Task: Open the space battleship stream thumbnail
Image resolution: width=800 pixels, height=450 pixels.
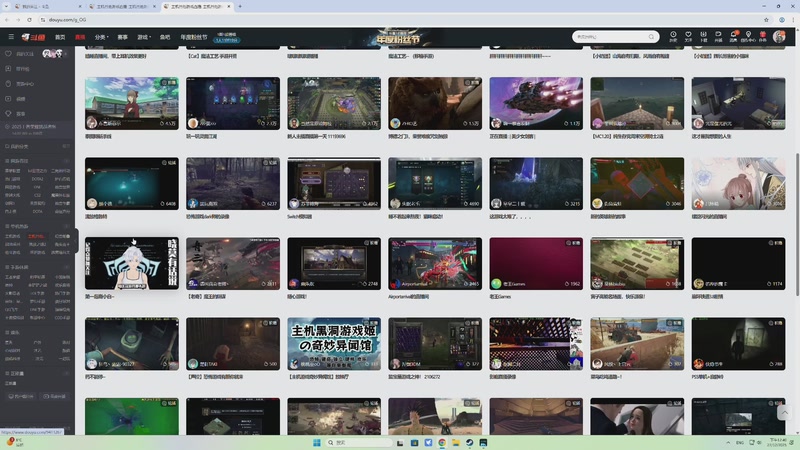Action: 536,103
